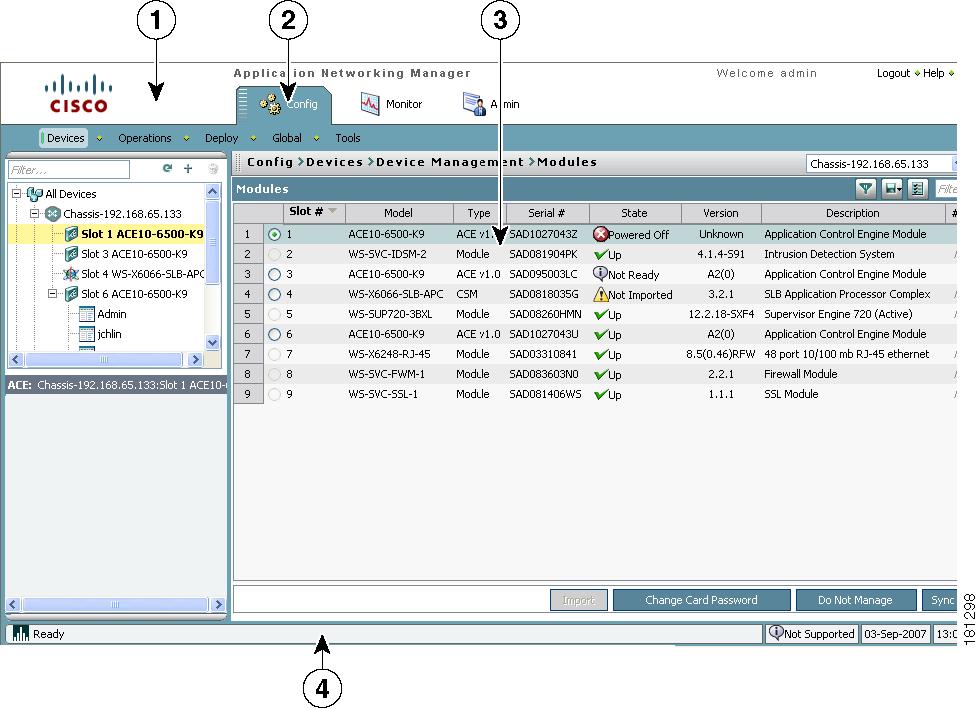Click the Not Imported warning icon
Image resolution: width=979 pixels, height=709 pixels.
click(601, 294)
